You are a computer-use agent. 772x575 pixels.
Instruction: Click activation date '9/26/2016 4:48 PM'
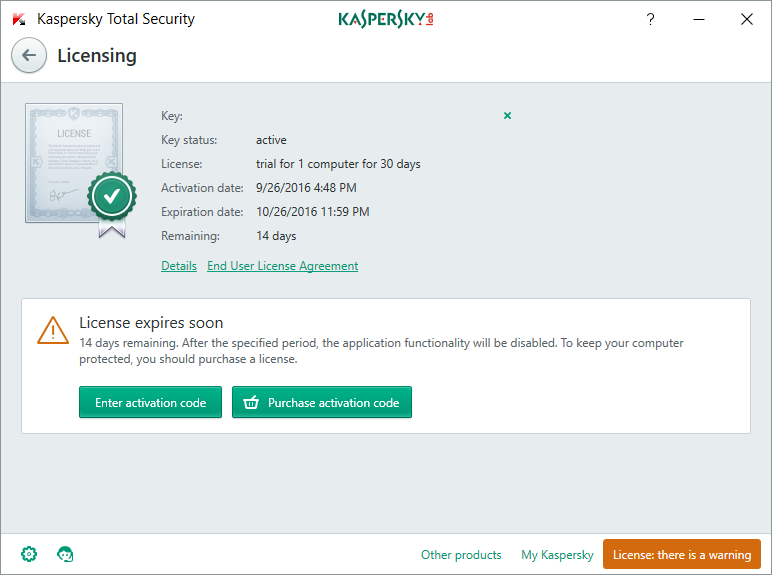(x=306, y=188)
